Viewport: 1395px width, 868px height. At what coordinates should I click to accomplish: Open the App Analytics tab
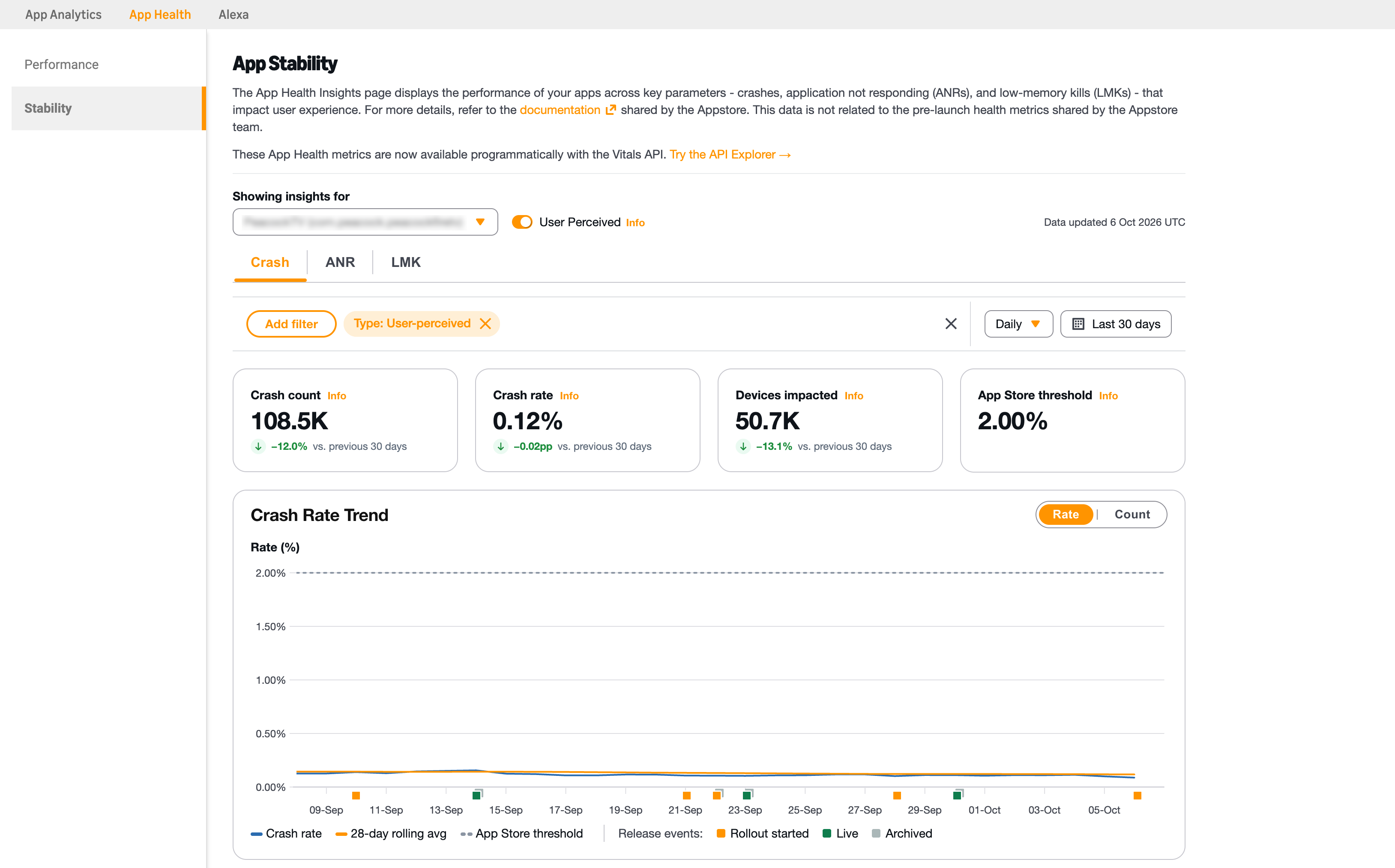[63, 14]
